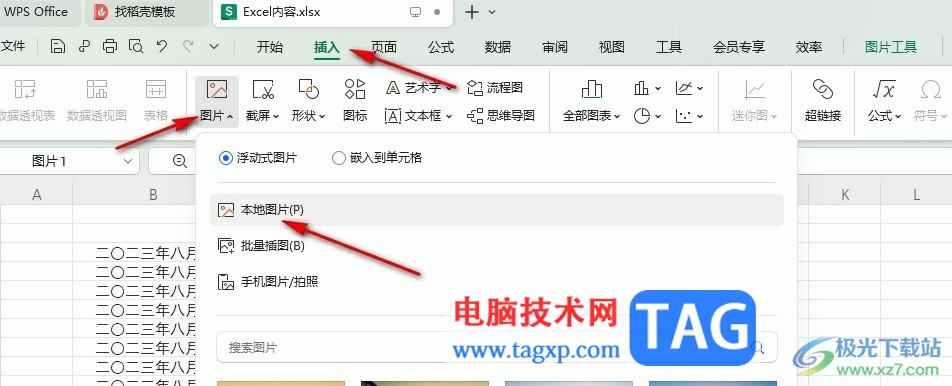
Task: Select column B header
Action: pyautogui.click(x=154, y=194)
